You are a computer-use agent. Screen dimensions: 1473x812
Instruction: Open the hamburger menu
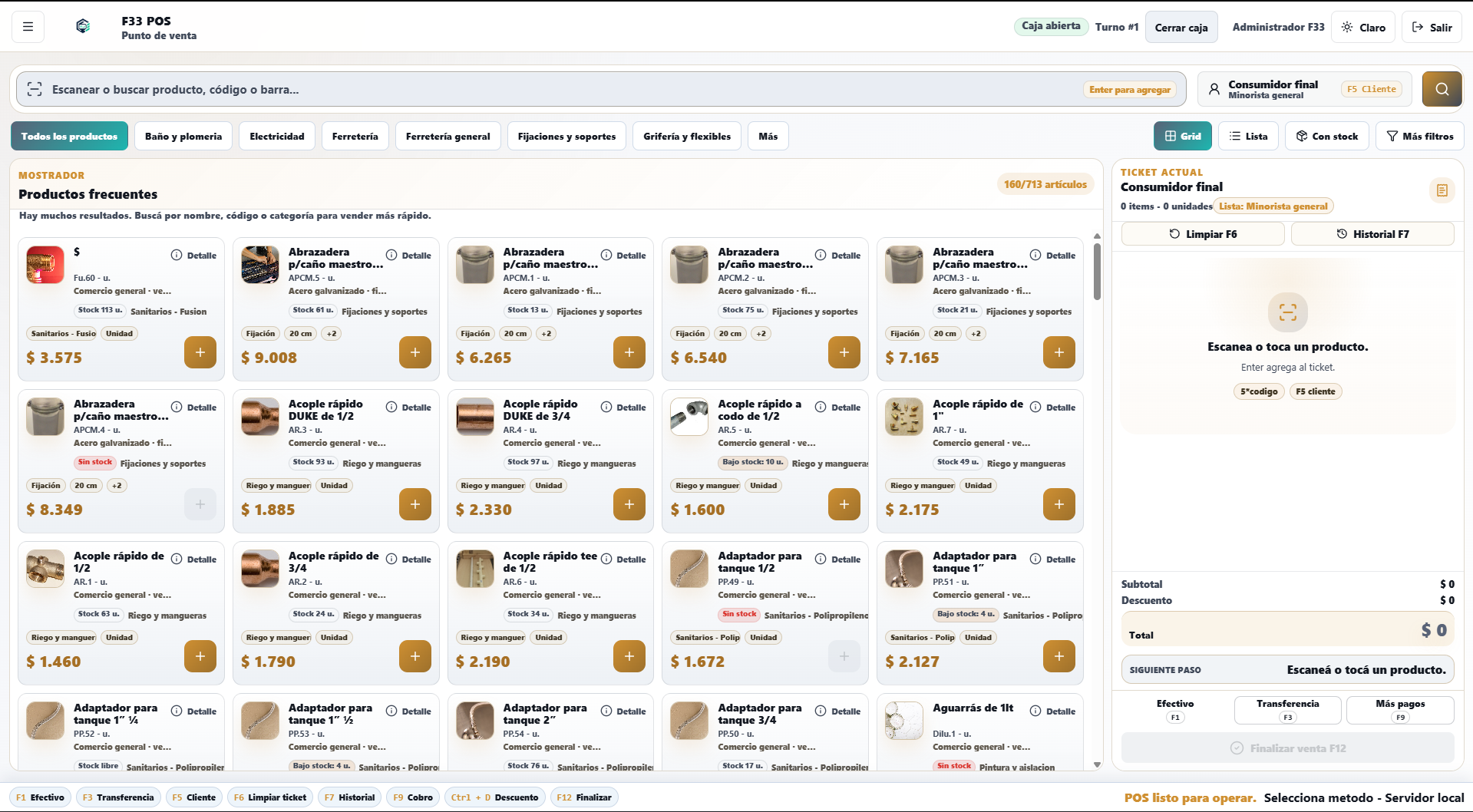(x=28, y=27)
